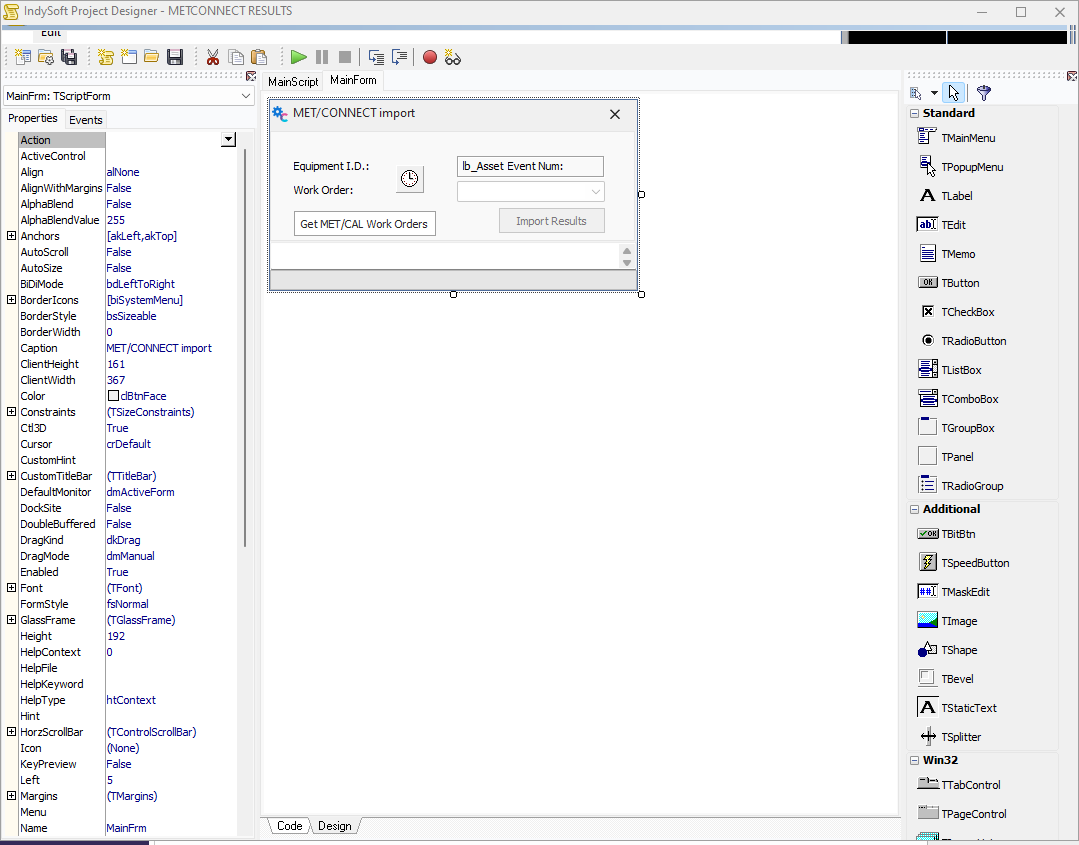The width and height of the screenshot is (1079, 845).
Task: Click the Stop script toolbar button
Action: (x=345, y=57)
